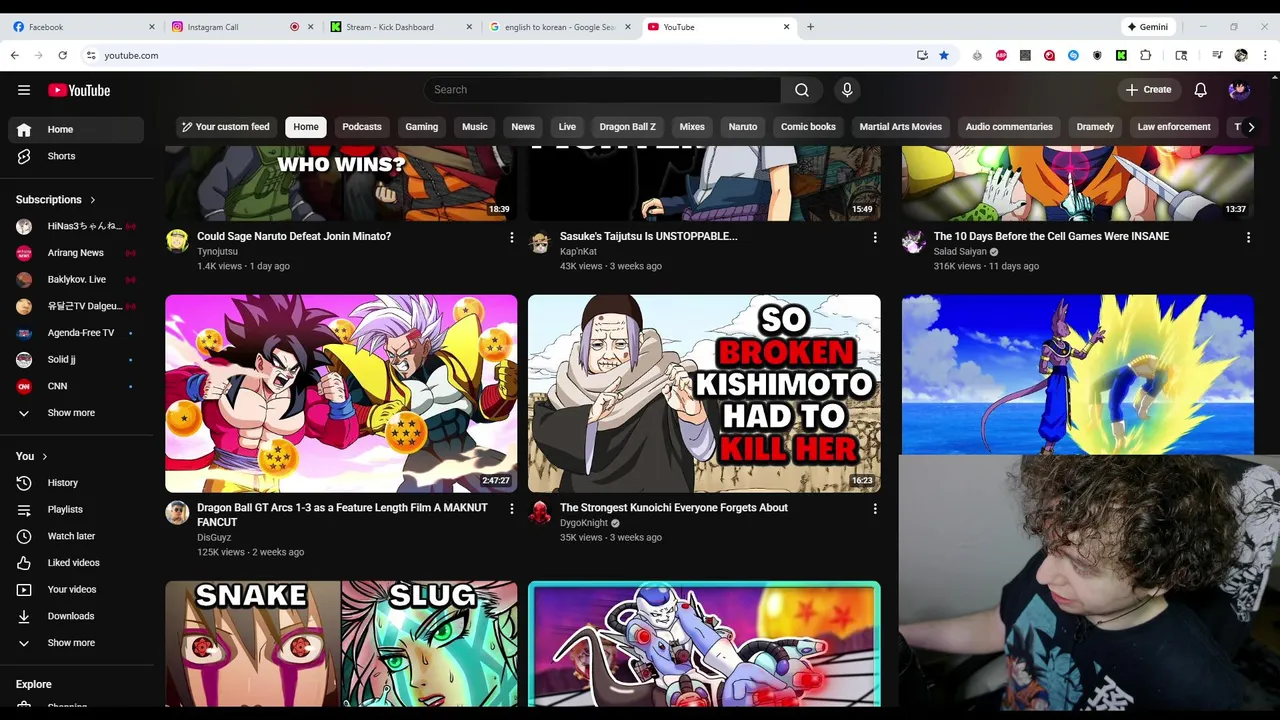Open the YouTube hamburger guide menu
The width and height of the screenshot is (1280, 720).
coord(24,90)
